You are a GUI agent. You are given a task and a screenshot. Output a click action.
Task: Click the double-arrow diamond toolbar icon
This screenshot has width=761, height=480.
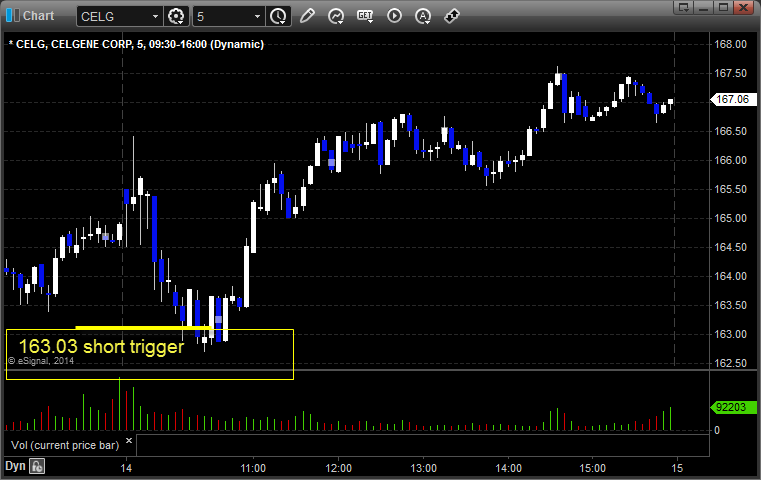[x=452, y=16]
